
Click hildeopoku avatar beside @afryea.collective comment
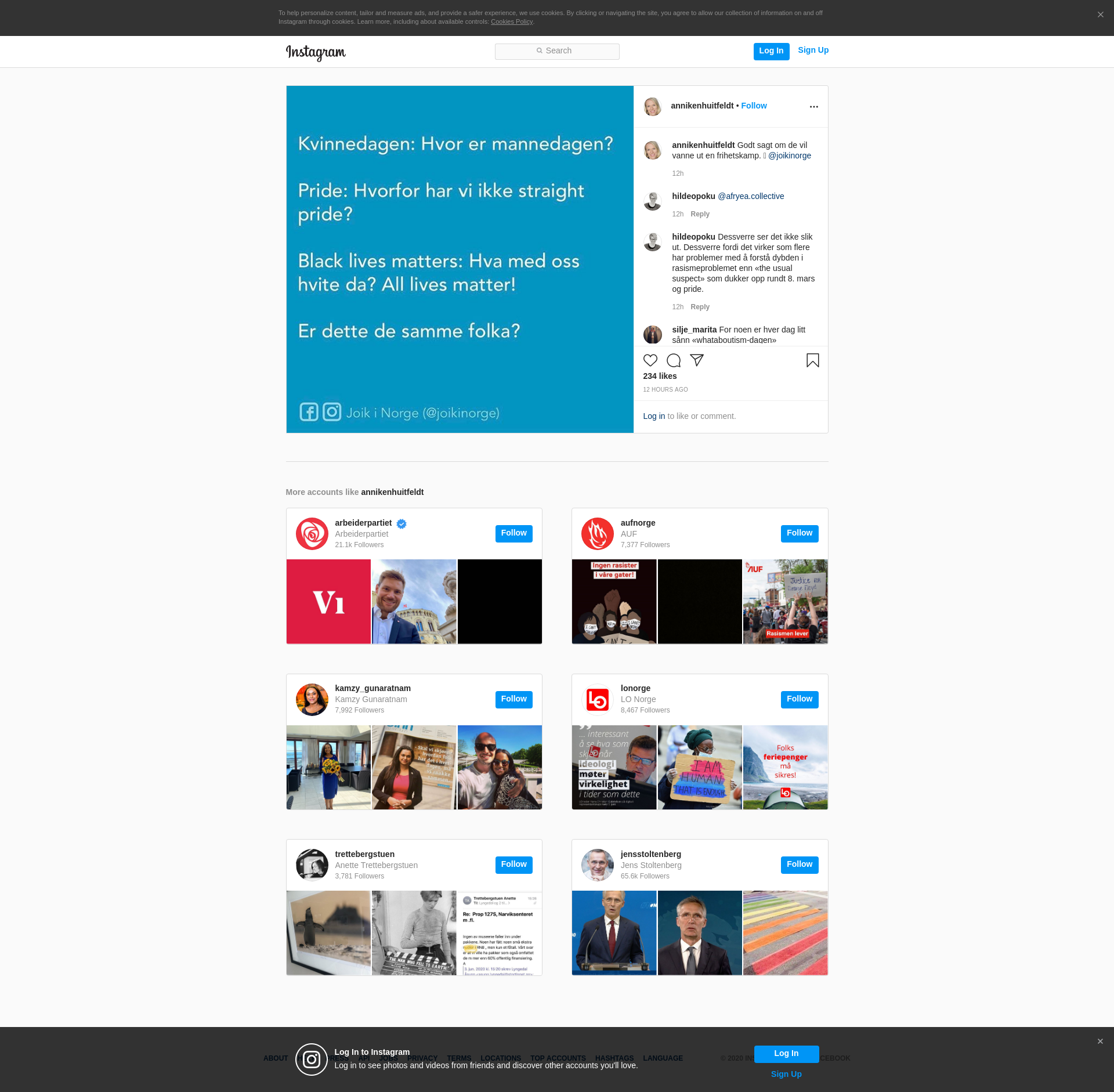click(x=653, y=201)
